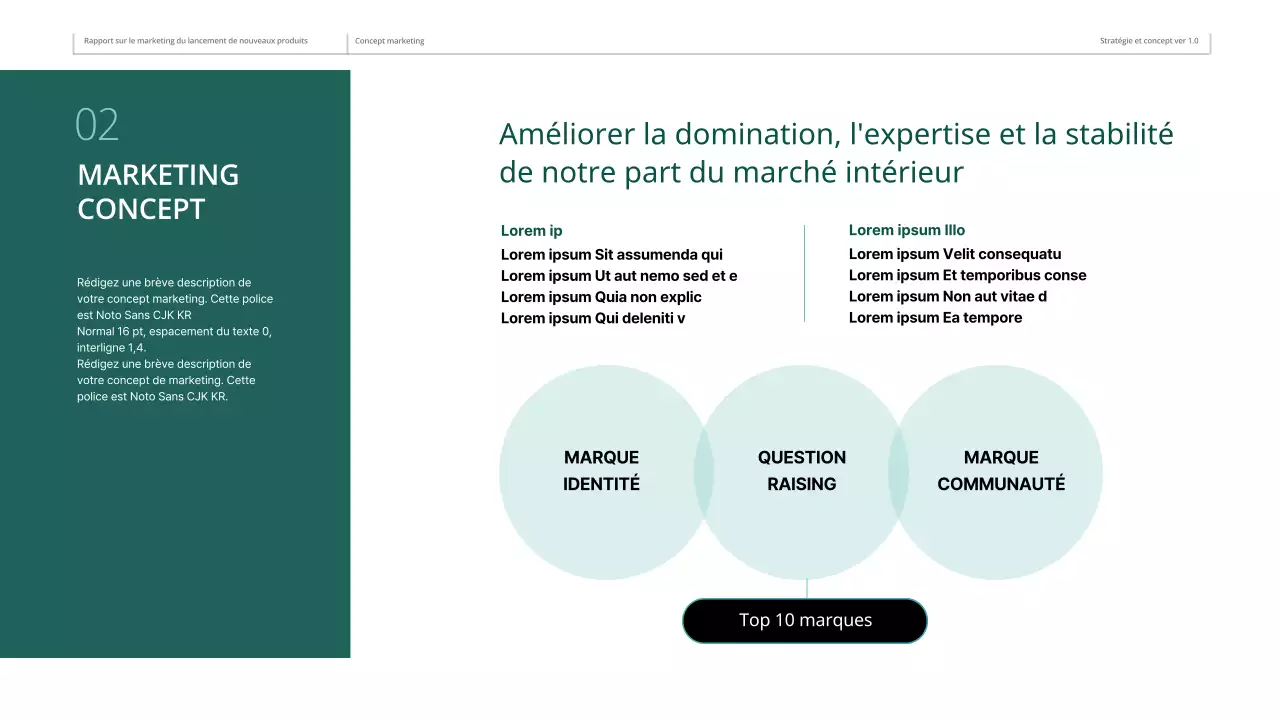The height and width of the screenshot is (720, 1280).
Task: Click the vertical divider between text columns
Action: [x=805, y=273]
